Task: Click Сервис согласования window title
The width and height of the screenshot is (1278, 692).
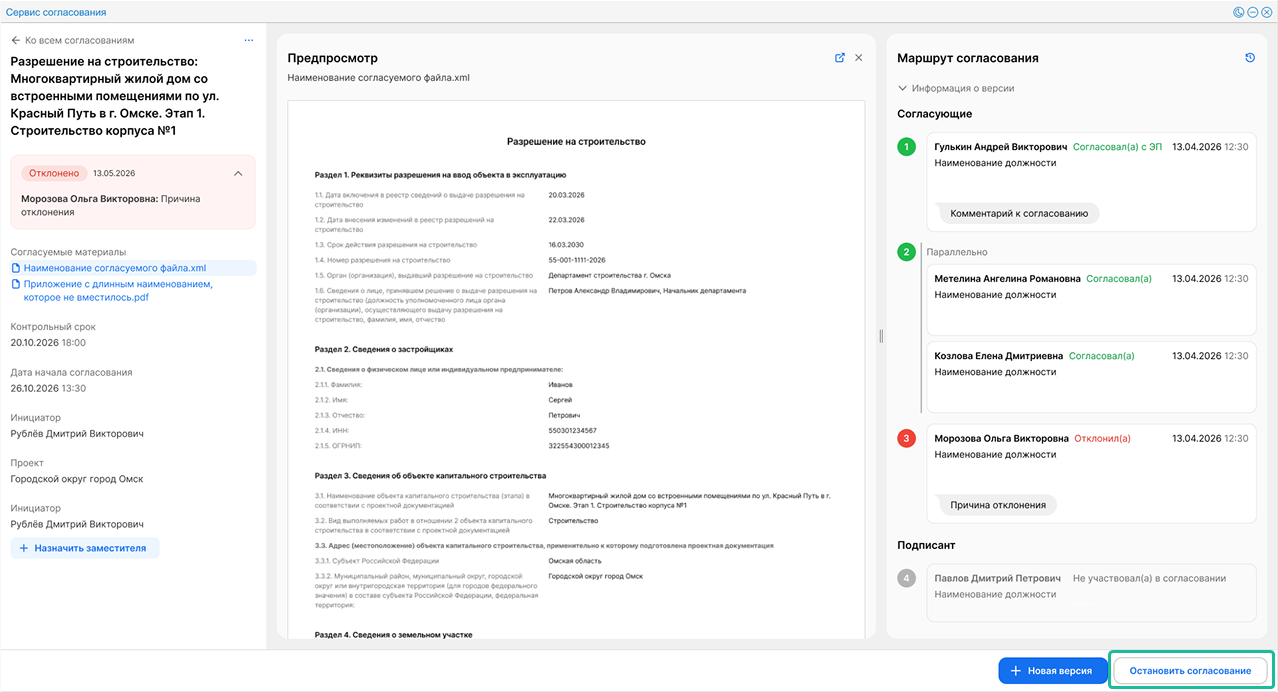Action: 56,12
